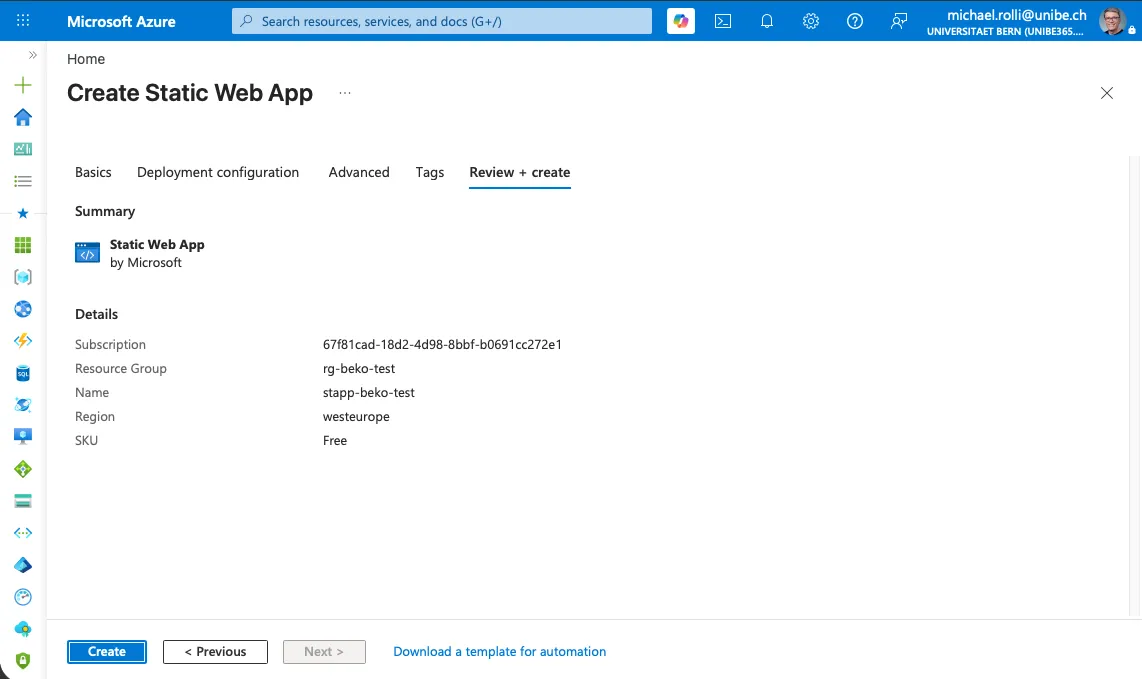Open the Azure portal waffle menu

click(23, 20)
